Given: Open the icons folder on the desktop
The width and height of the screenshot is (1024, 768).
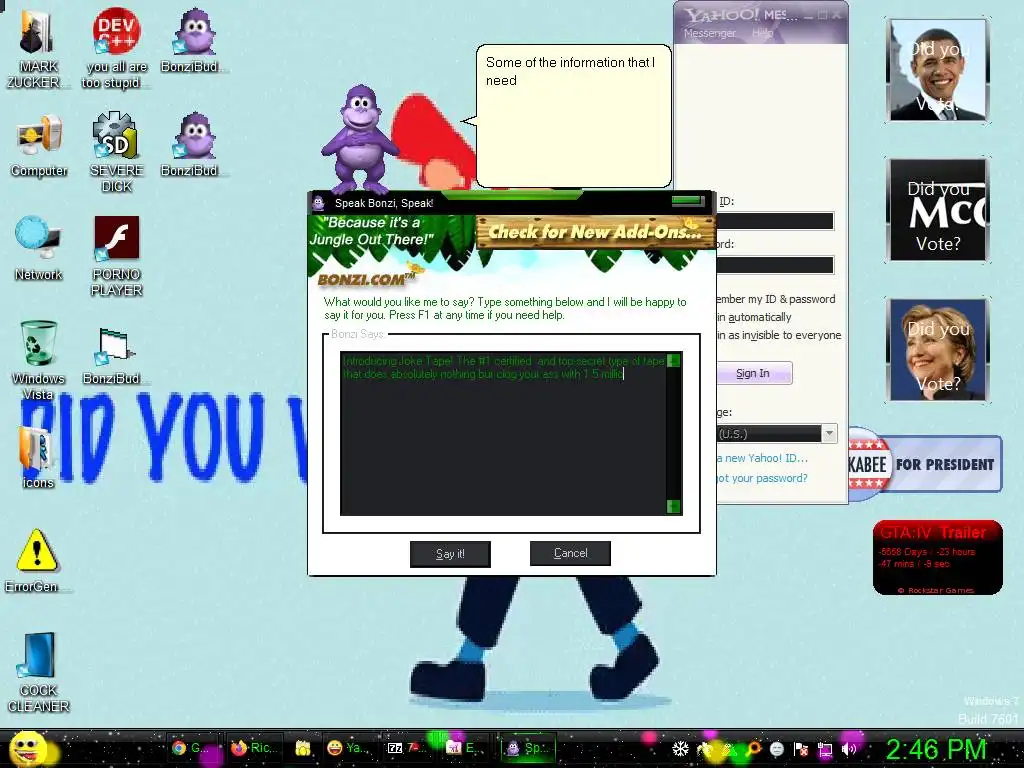Looking at the screenshot, I should pos(37,457).
